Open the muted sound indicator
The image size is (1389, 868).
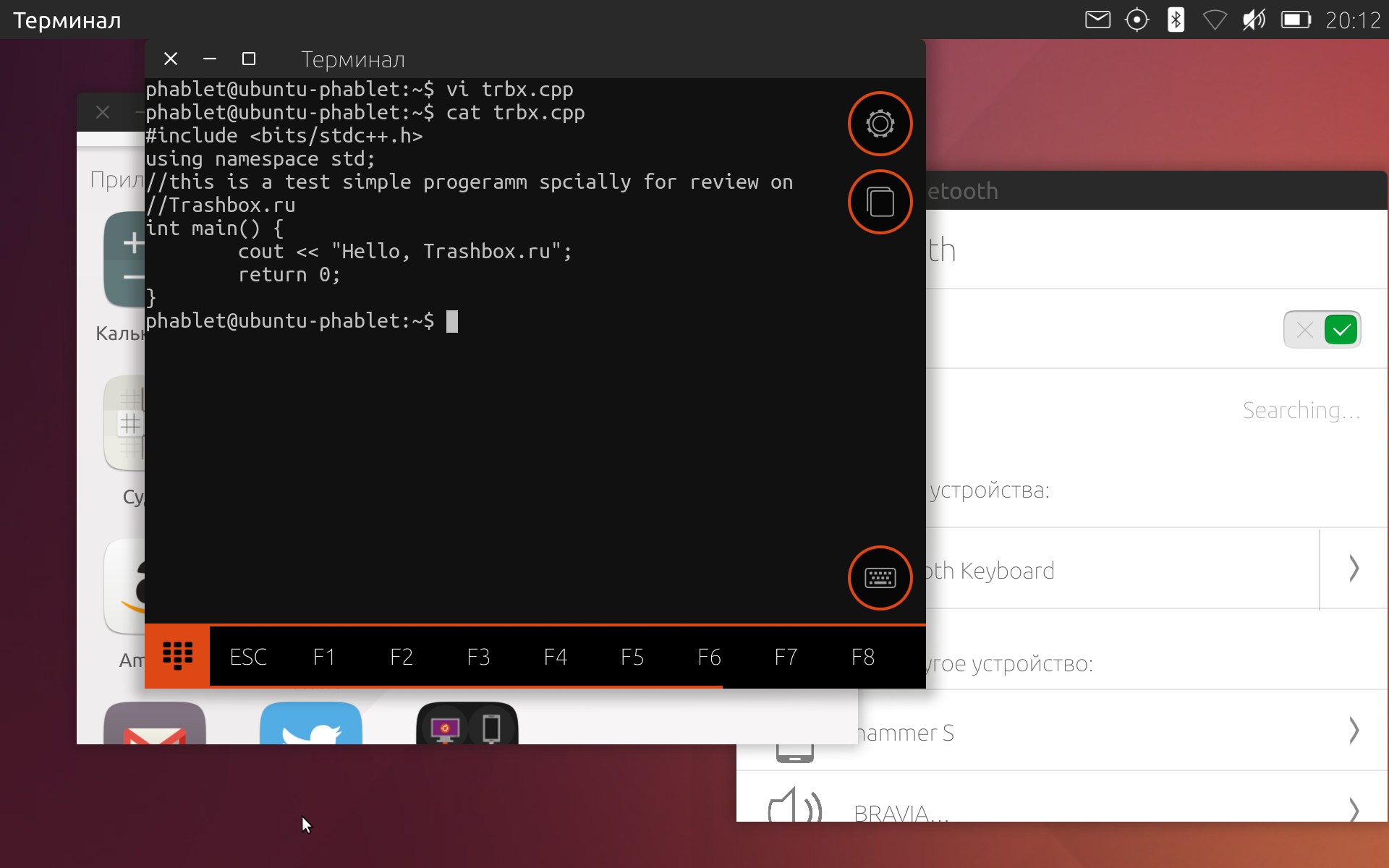[x=1254, y=20]
